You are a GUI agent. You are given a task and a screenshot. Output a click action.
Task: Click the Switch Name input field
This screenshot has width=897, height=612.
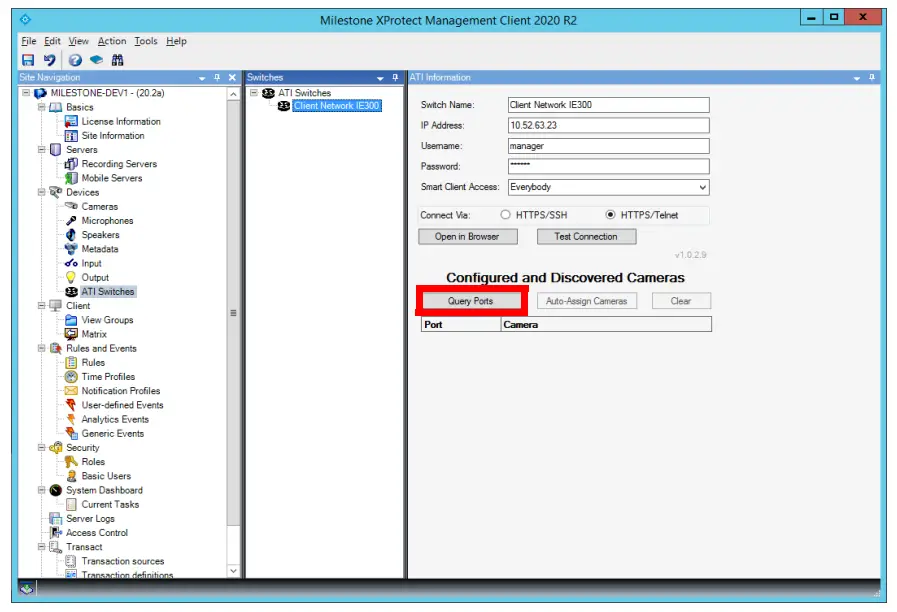[x=609, y=105]
